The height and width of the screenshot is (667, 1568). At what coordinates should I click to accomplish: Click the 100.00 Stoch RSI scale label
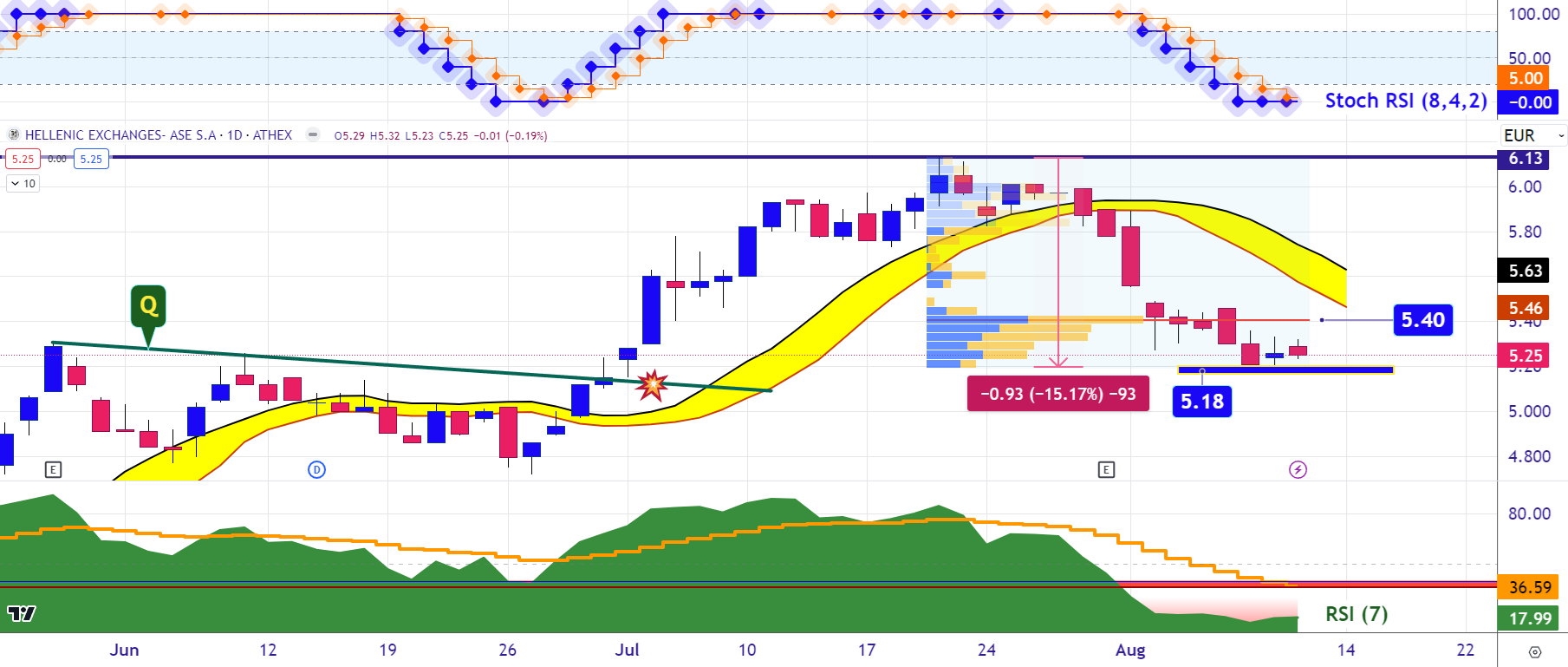[x=1534, y=14]
